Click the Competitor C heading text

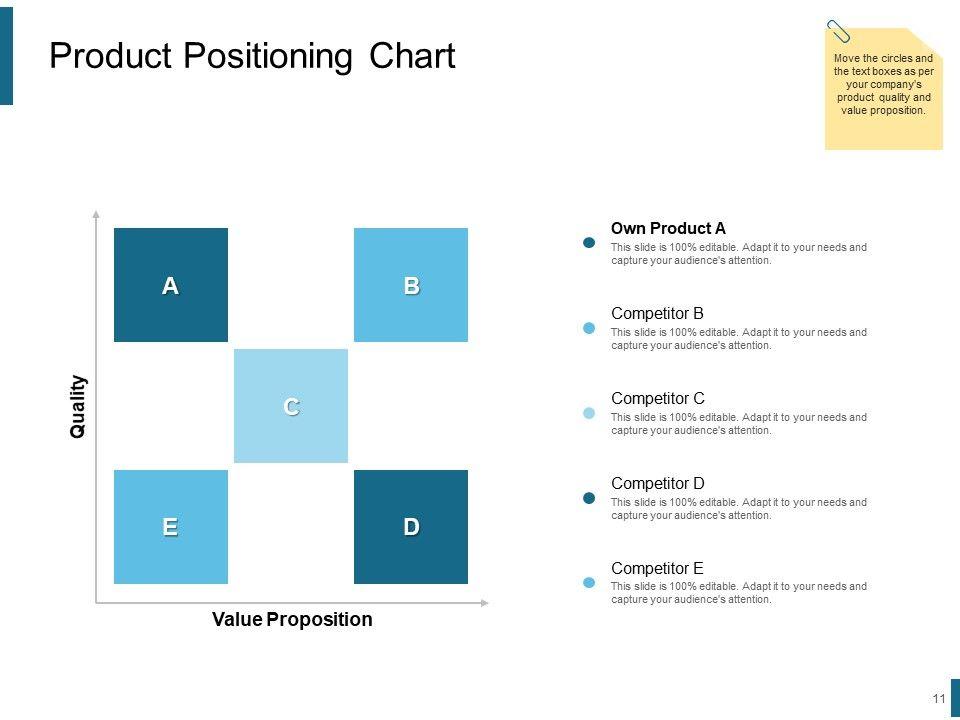click(657, 398)
